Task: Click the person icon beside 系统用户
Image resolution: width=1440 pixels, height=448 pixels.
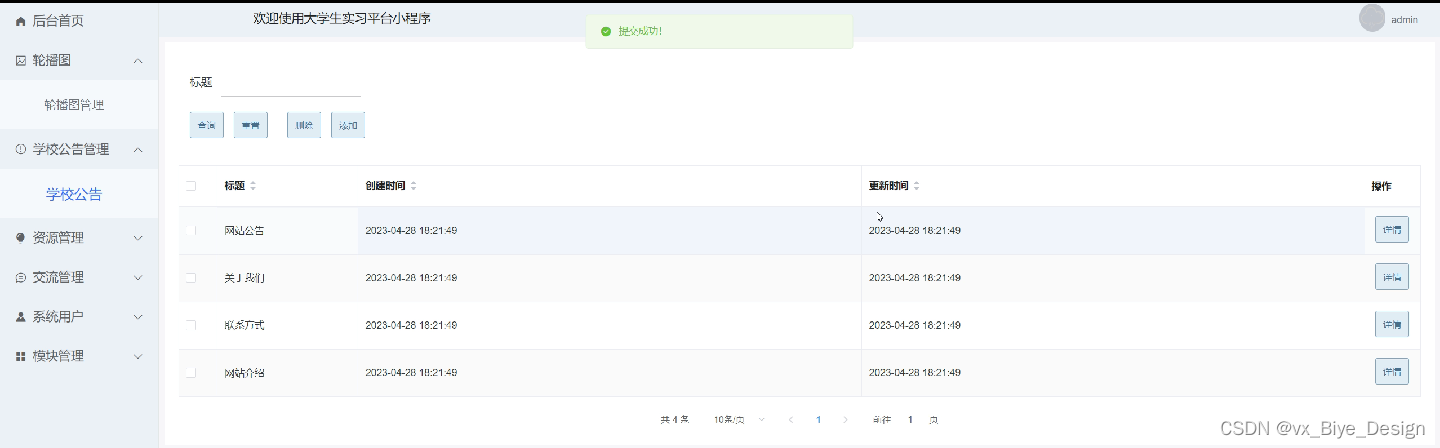Action: [21, 316]
